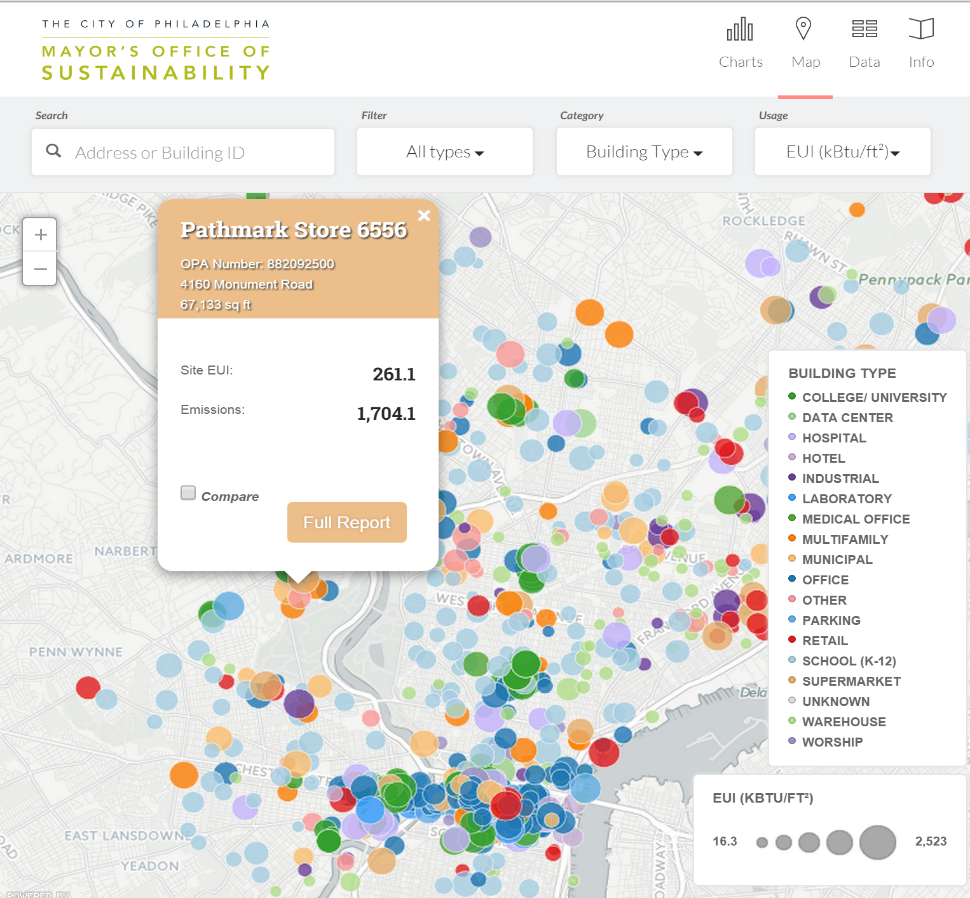The image size is (970, 898).
Task: Close the Pathmark Store popup
Action: pos(424,215)
